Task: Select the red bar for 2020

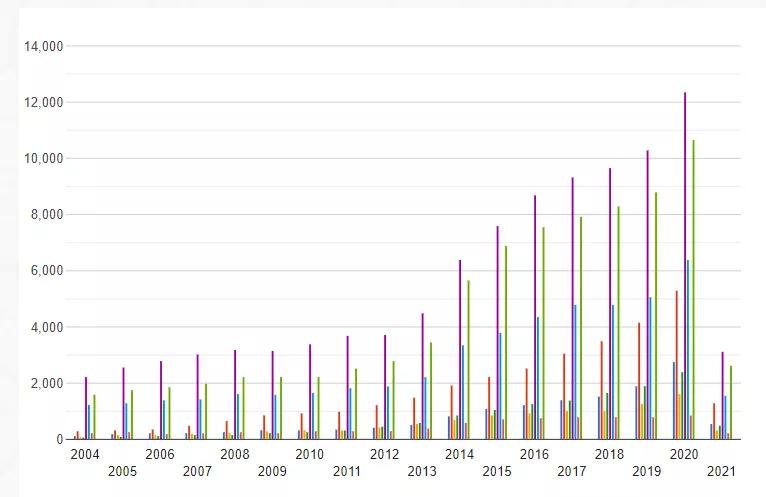Action: tap(677, 365)
